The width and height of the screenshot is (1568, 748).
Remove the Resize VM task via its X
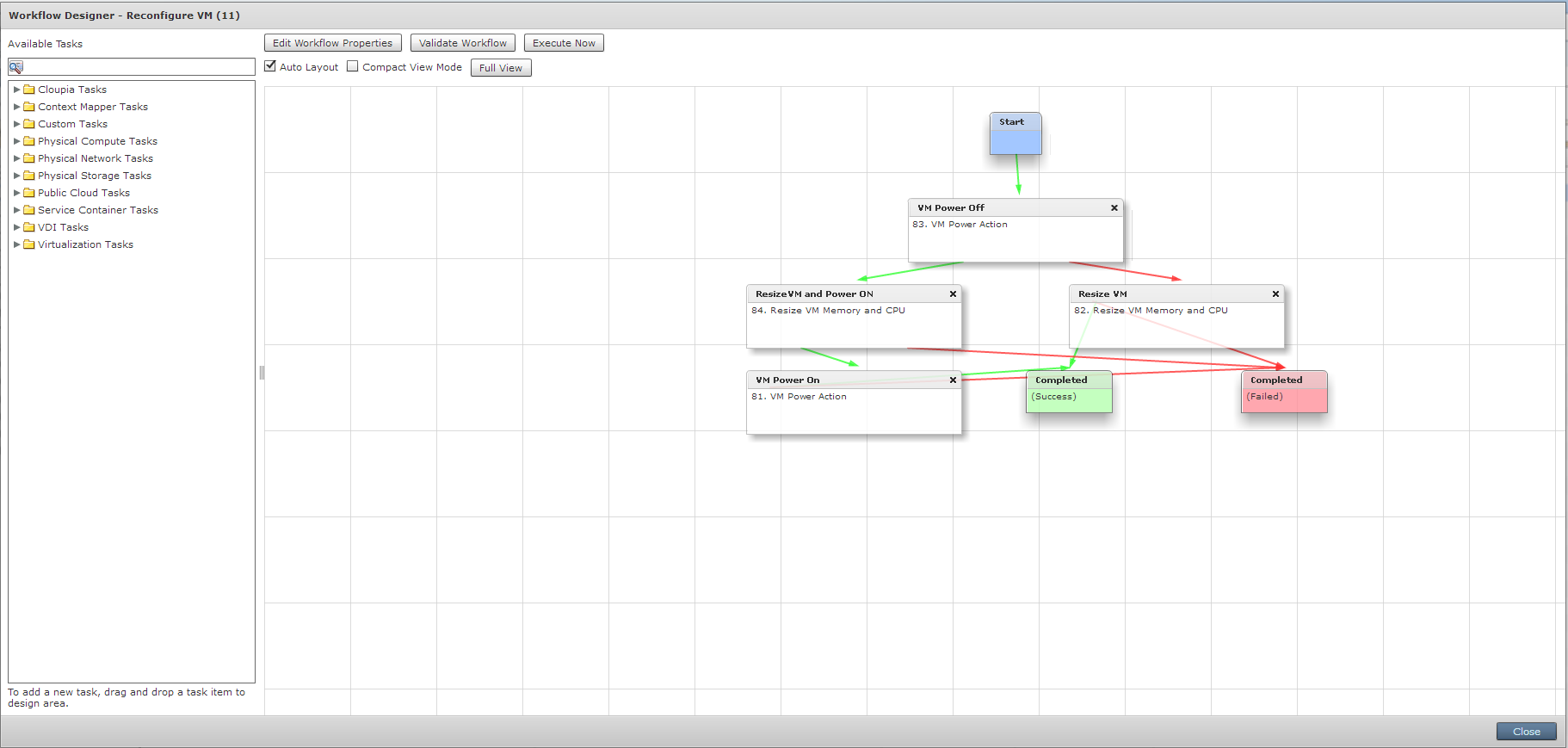pos(1275,294)
